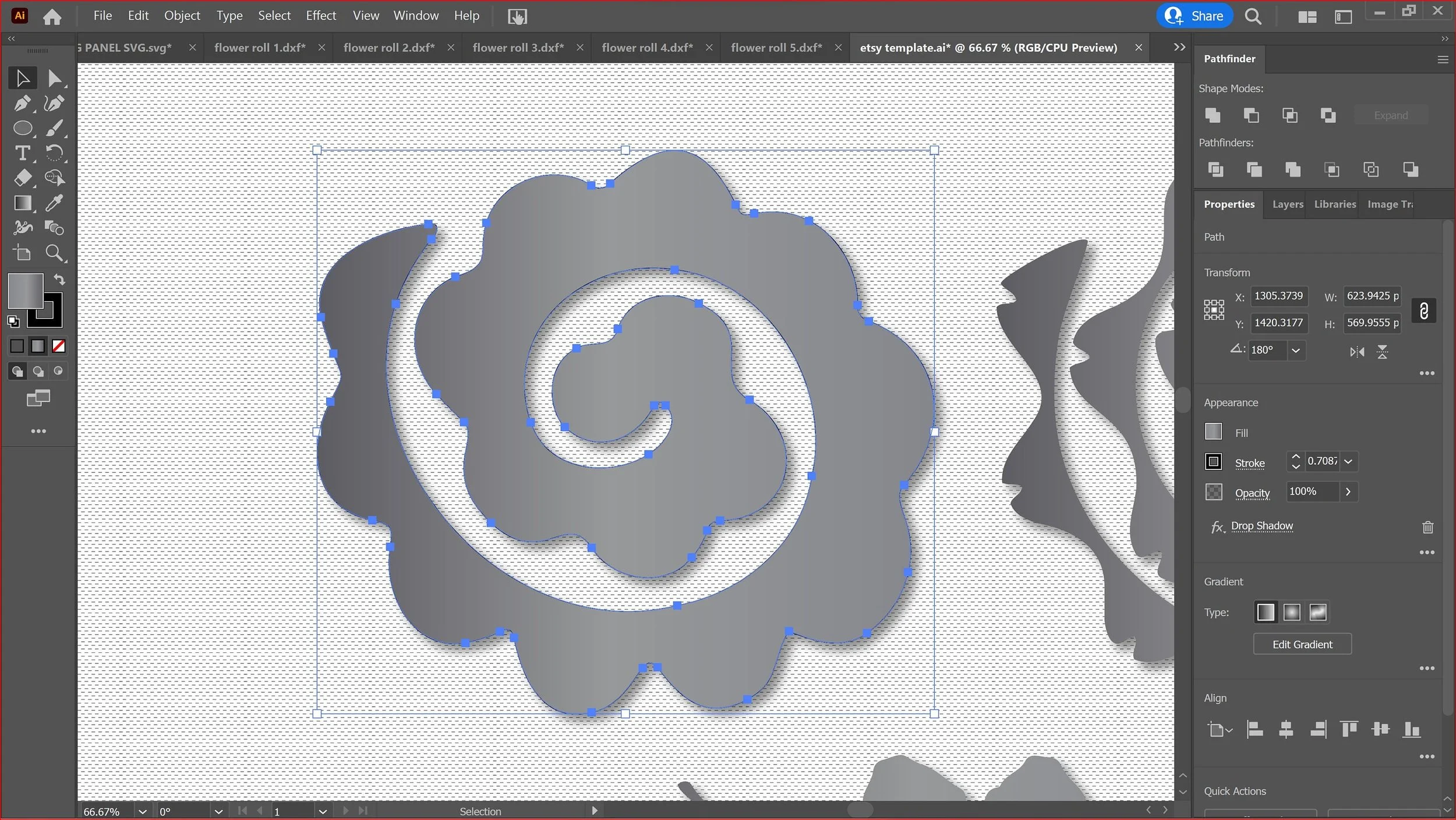
Task: Switch to the Layers tab
Action: tap(1287, 204)
